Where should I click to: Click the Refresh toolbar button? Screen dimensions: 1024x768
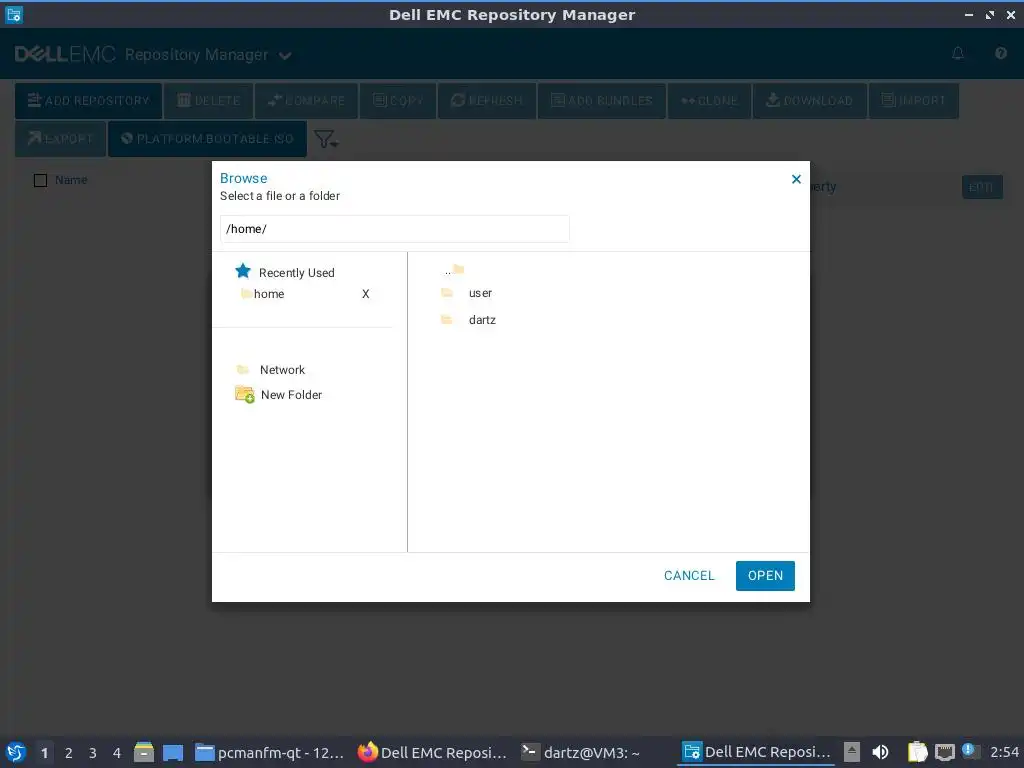tap(487, 101)
